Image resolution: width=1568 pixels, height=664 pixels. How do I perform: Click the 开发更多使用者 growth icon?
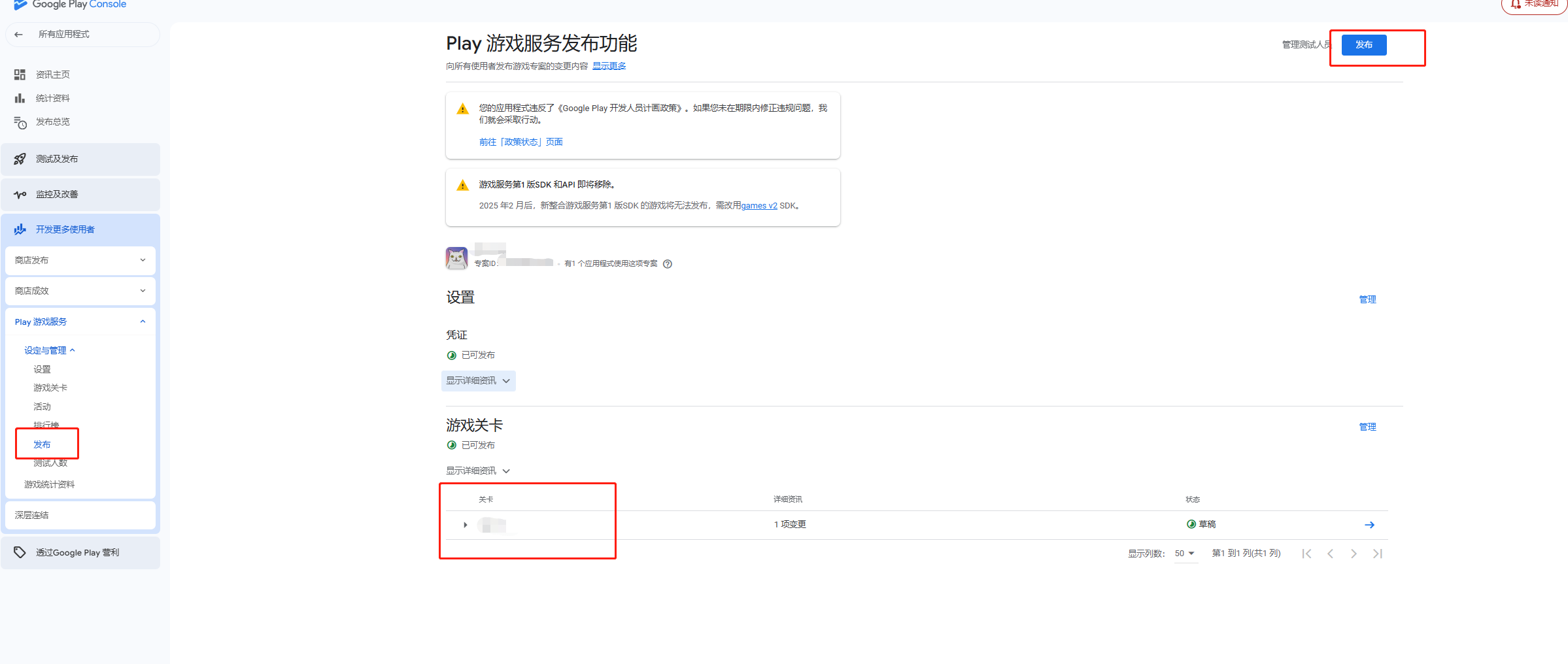(20, 229)
